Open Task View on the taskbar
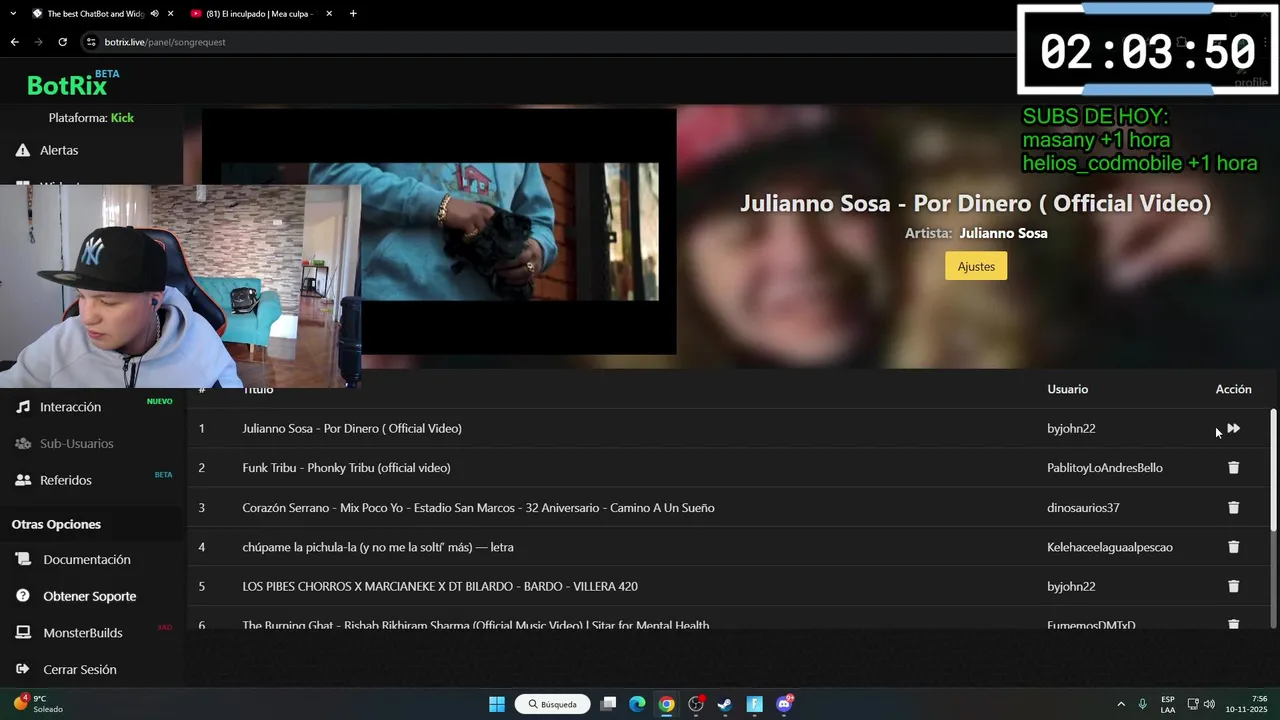This screenshot has width=1280, height=720. (x=608, y=704)
